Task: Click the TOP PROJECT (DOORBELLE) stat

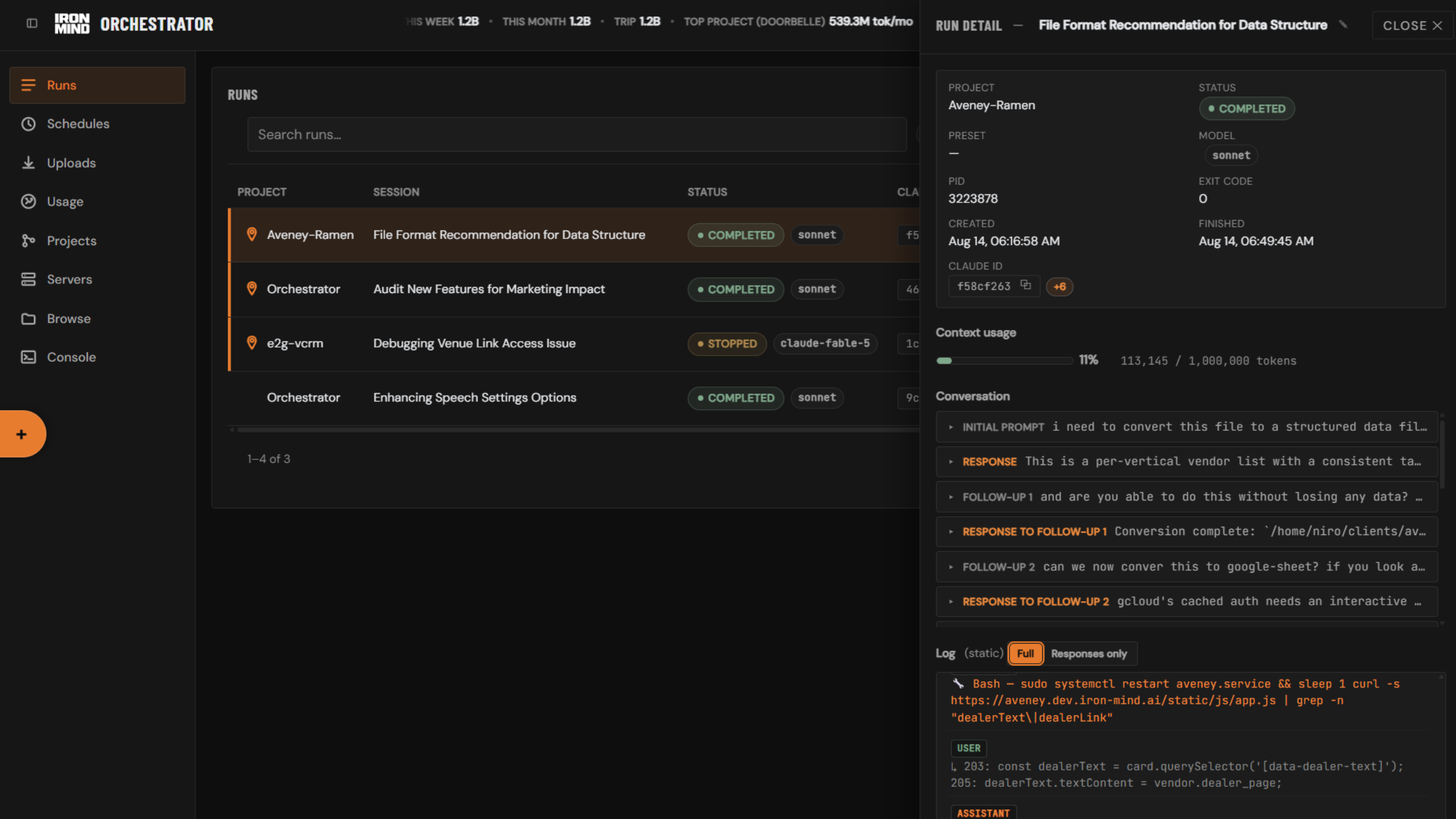Action: (798, 22)
